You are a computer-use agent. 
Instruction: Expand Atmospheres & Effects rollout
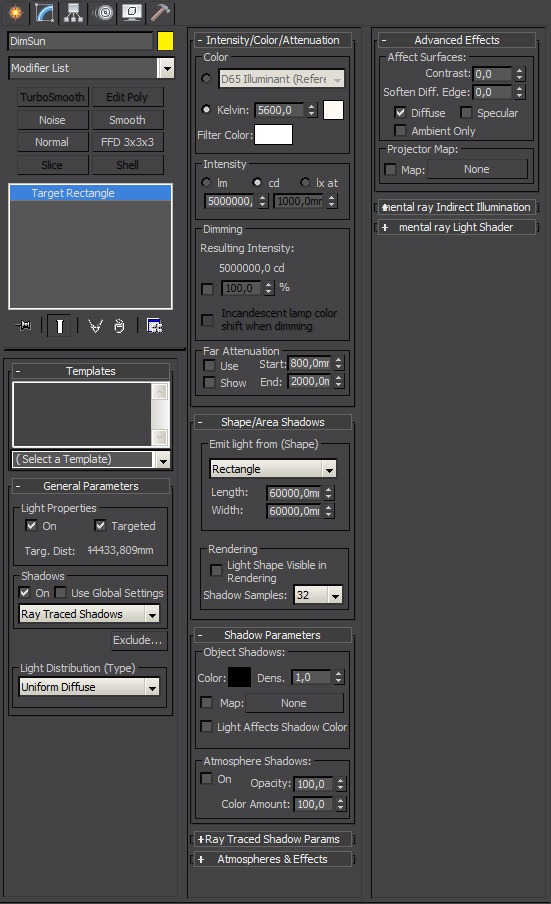(272, 859)
